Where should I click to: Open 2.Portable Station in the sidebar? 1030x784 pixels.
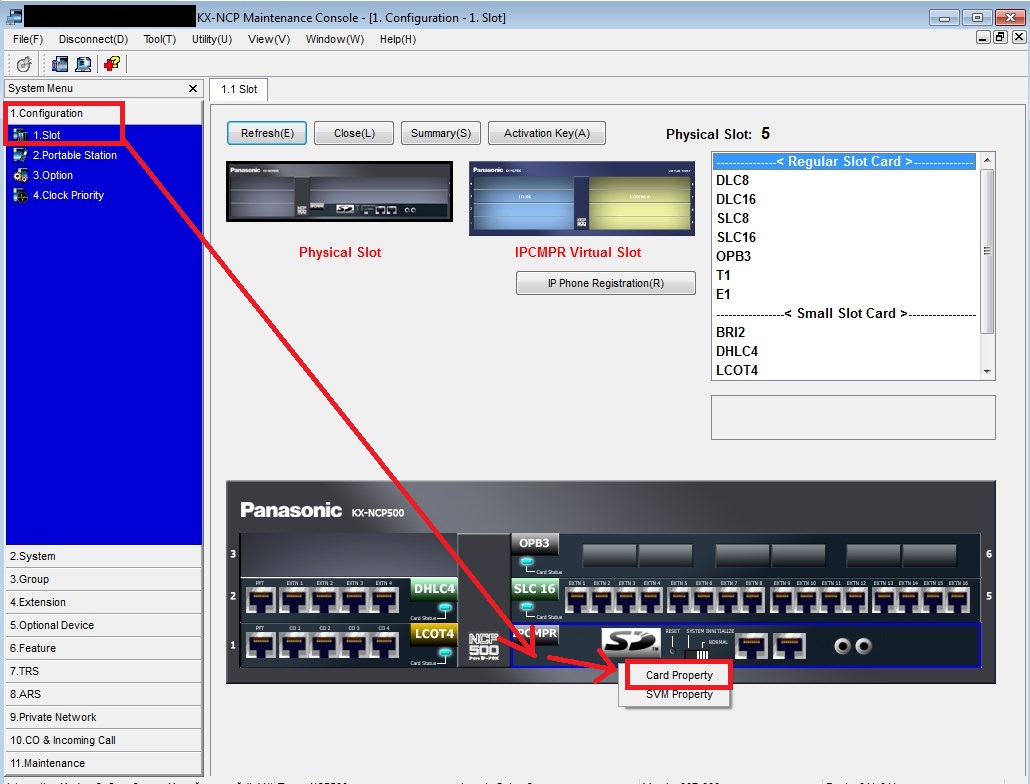[x=74, y=155]
